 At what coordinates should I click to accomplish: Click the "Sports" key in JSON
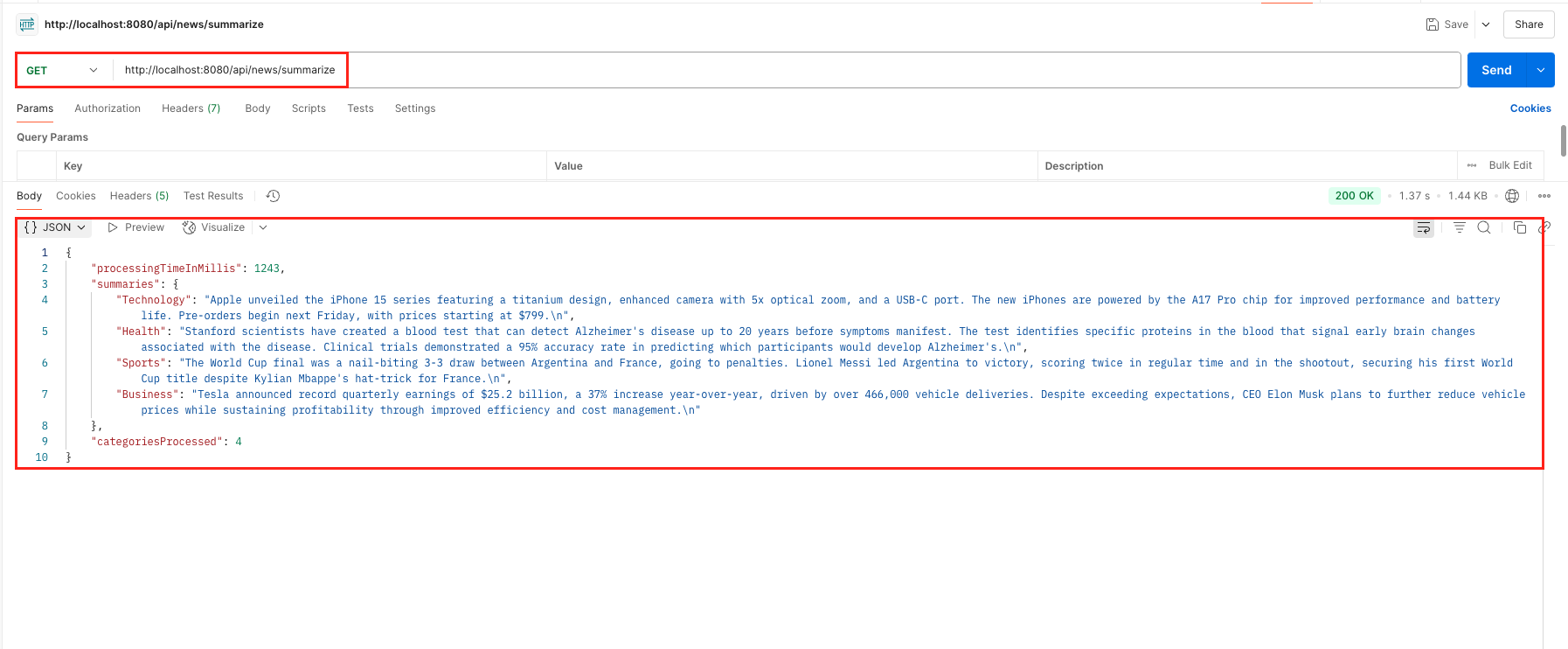[142, 363]
